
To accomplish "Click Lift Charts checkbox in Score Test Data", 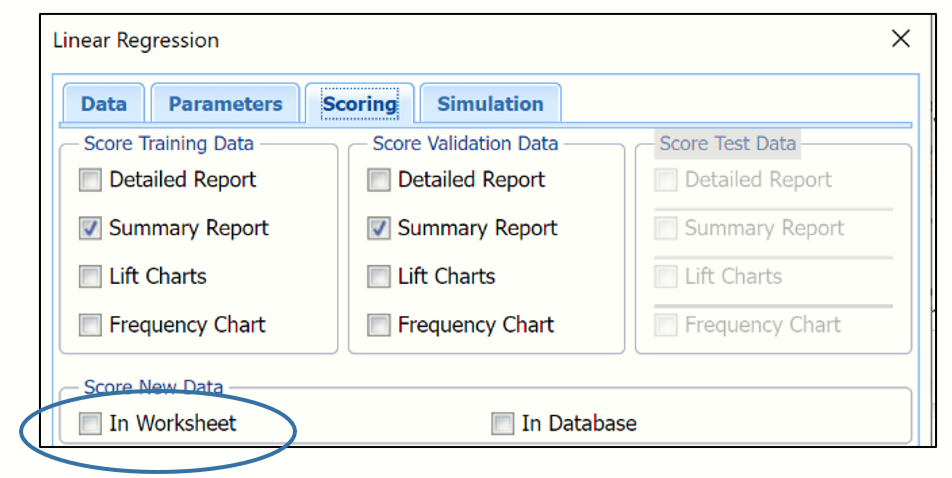I will point(666,277).
